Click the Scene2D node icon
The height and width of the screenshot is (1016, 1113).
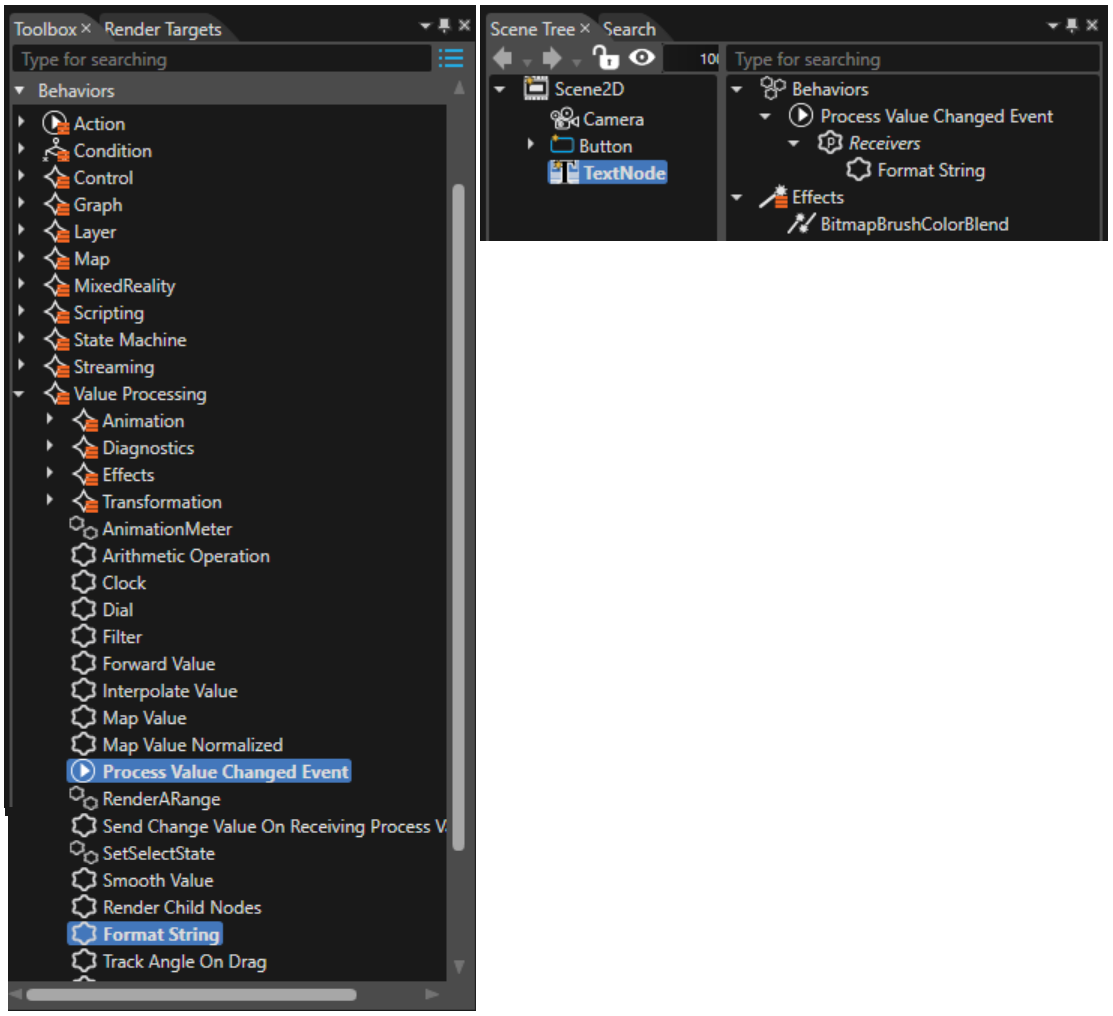tap(536, 89)
